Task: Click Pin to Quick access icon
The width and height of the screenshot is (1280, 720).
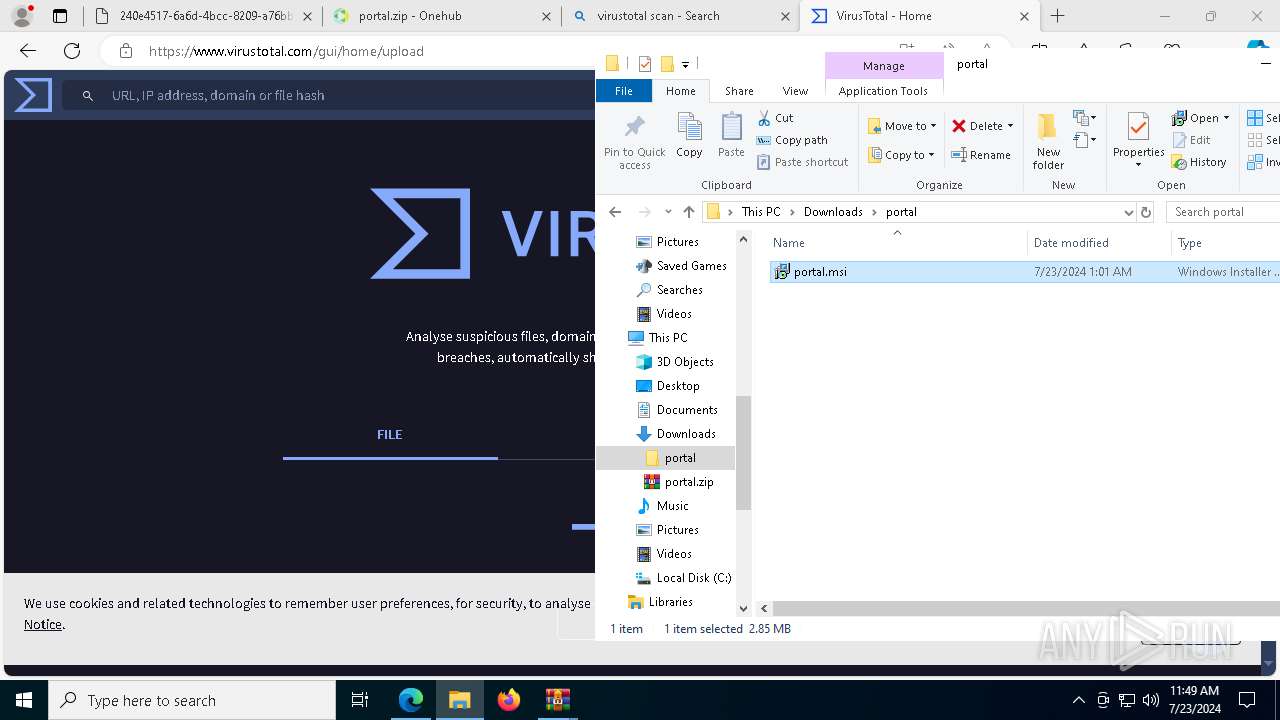Action: pos(634,140)
